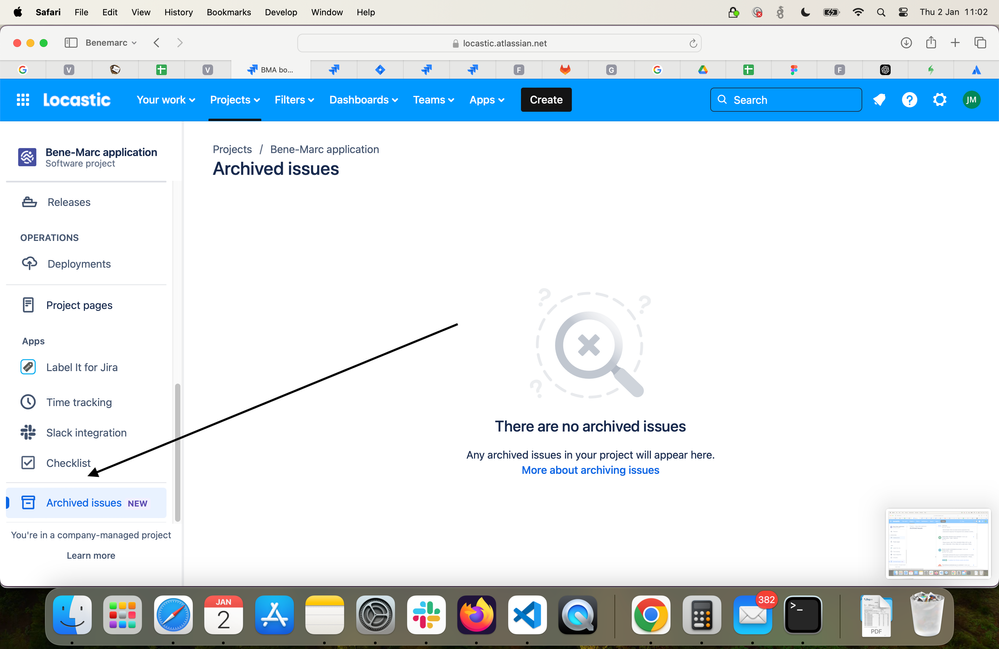Open the Teams dropdown menu
Viewport: 999px width, 649px height.
point(432,99)
